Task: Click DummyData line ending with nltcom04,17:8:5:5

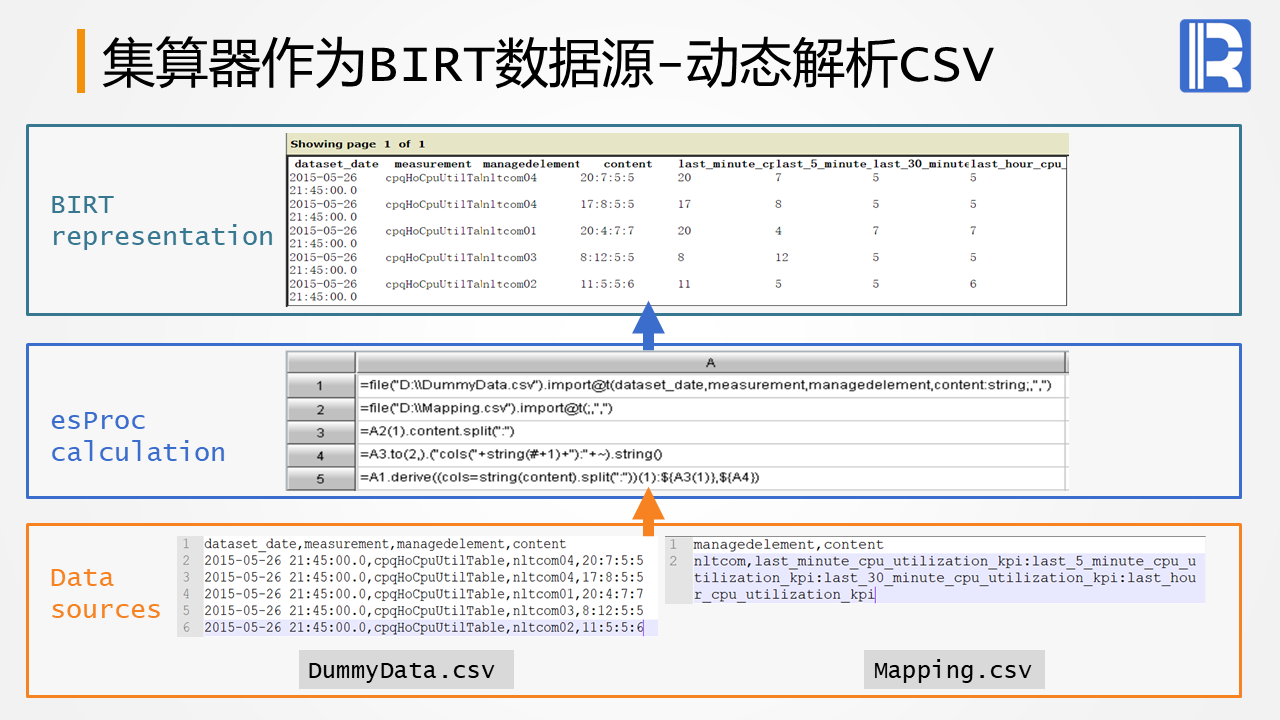Action: coord(424,577)
